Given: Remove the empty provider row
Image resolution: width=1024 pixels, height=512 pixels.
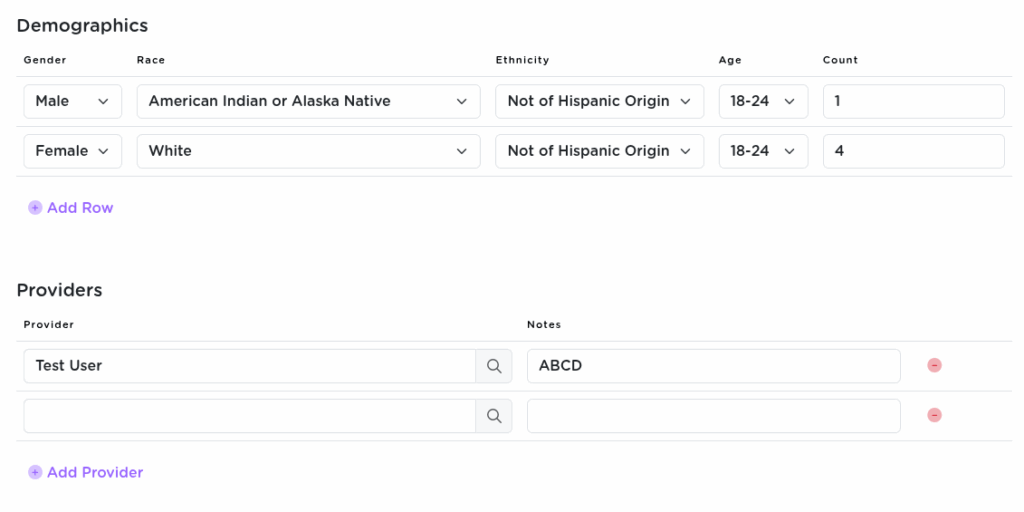Looking at the screenshot, I should (935, 415).
